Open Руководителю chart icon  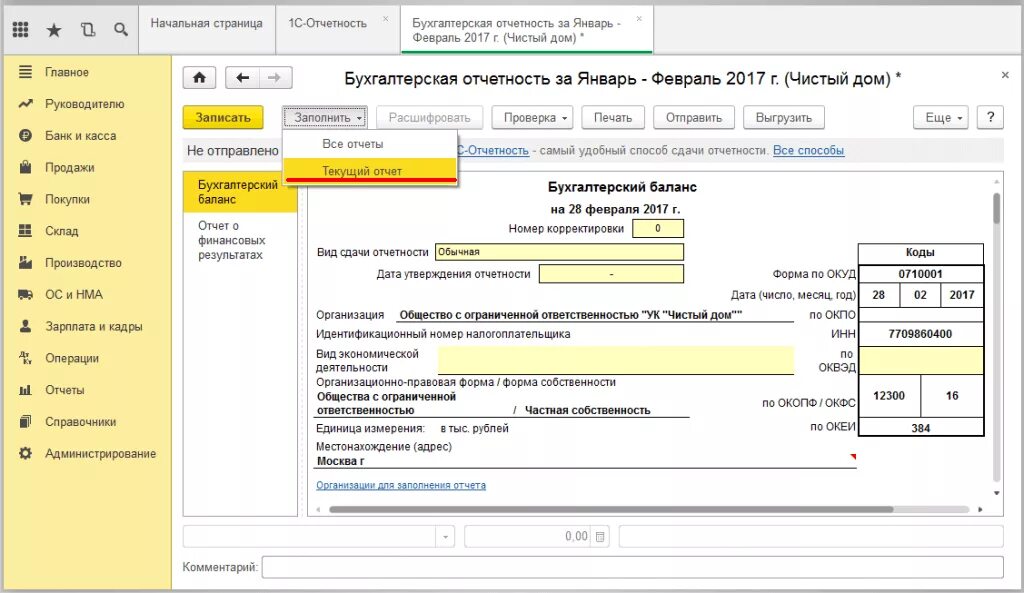[25, 104]
